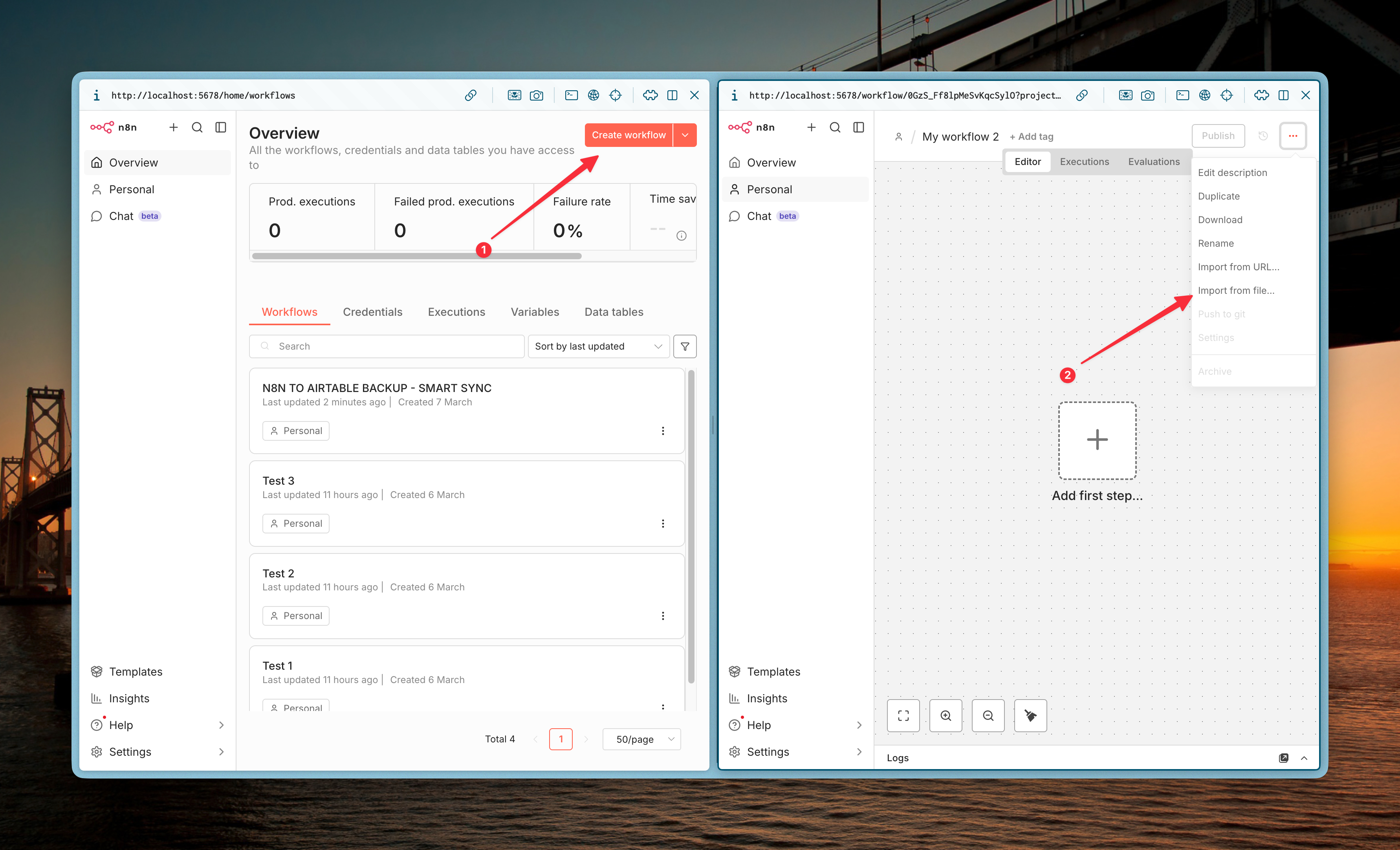Zoom out on the workflow canvas

coord(988,715)
